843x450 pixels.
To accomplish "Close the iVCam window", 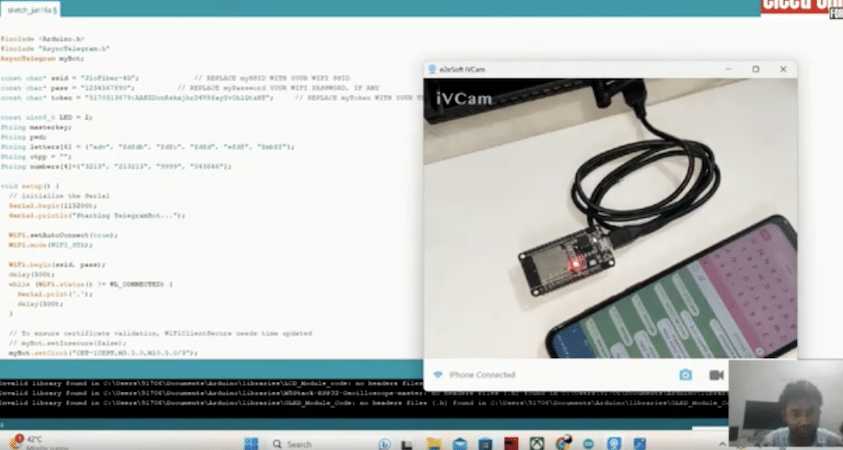I will 783,69.
